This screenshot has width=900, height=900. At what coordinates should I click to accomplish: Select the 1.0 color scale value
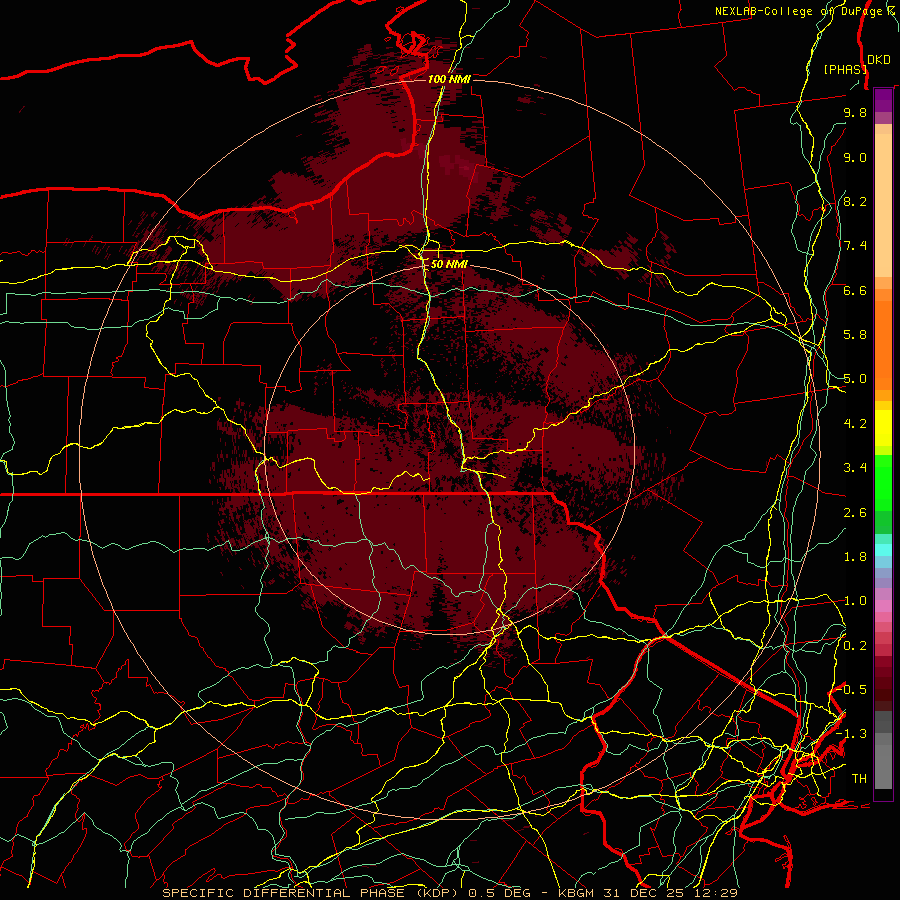[x=855, y=601]
